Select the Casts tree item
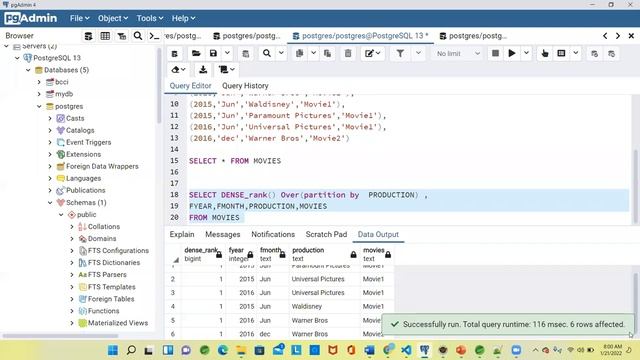 (x=75, y=118)
